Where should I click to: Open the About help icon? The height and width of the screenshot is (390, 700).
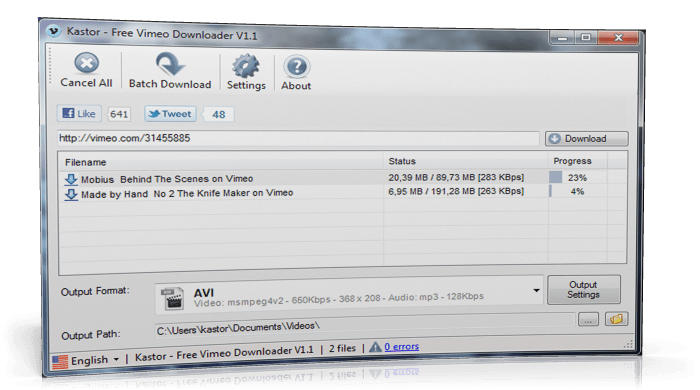pyautogui.click(x=296, y=67)
